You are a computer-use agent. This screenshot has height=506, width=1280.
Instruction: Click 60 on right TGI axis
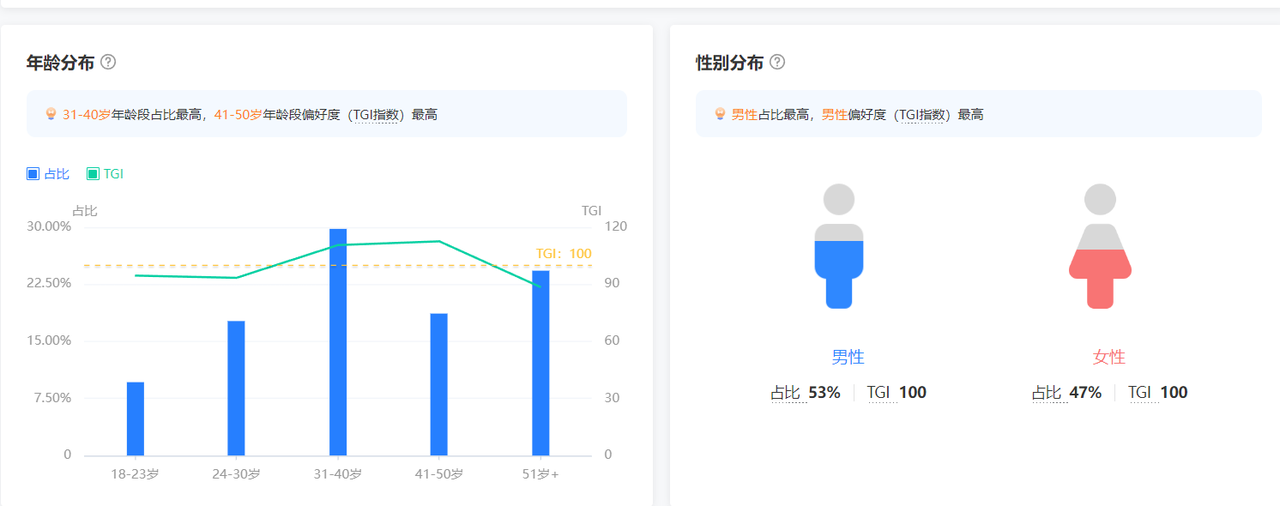(x=612, y=340)
